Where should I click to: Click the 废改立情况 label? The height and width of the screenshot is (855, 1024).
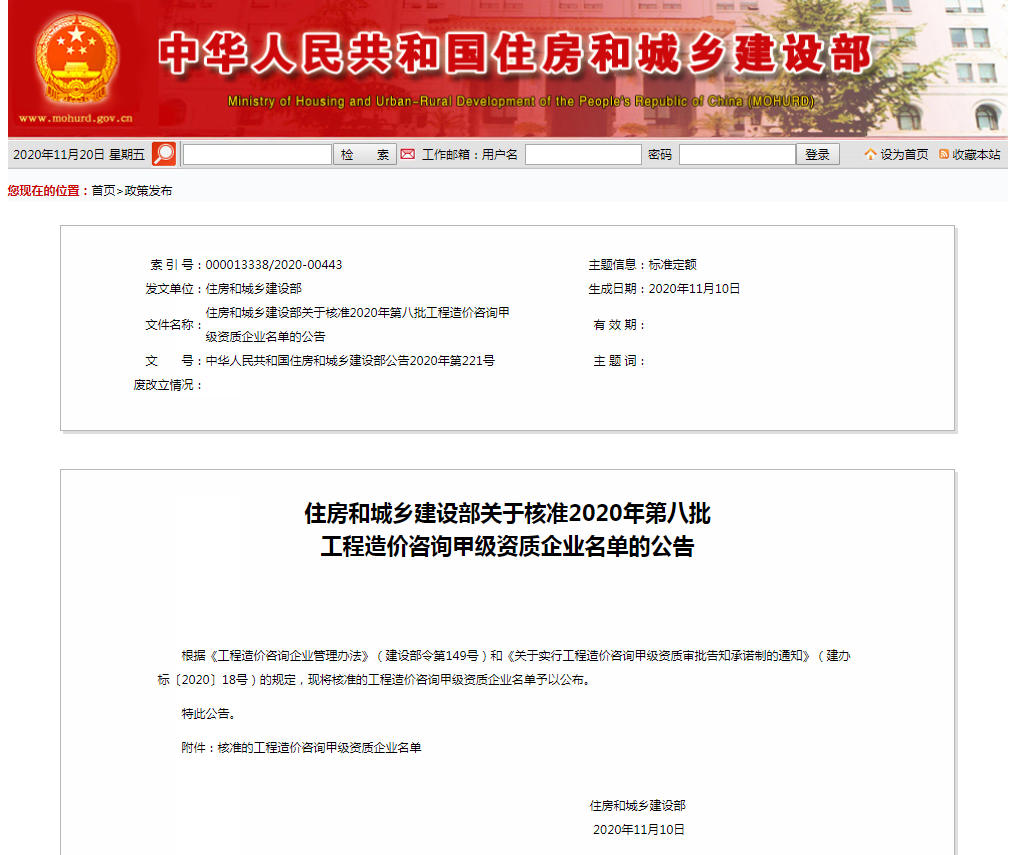coord(168,385)
